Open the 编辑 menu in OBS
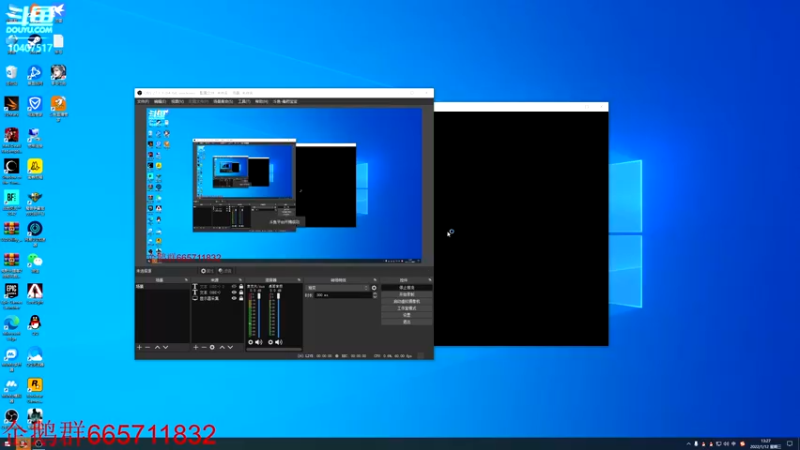This screenshot has height=450, width=800. click(x=160, y=102)
